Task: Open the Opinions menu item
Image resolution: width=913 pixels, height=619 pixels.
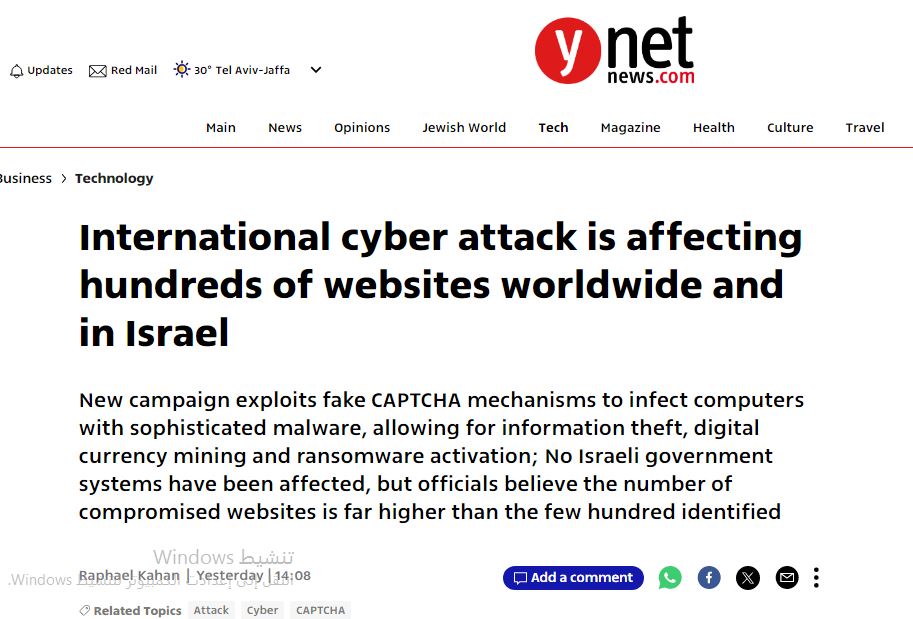Action: (x=362, y=128)
